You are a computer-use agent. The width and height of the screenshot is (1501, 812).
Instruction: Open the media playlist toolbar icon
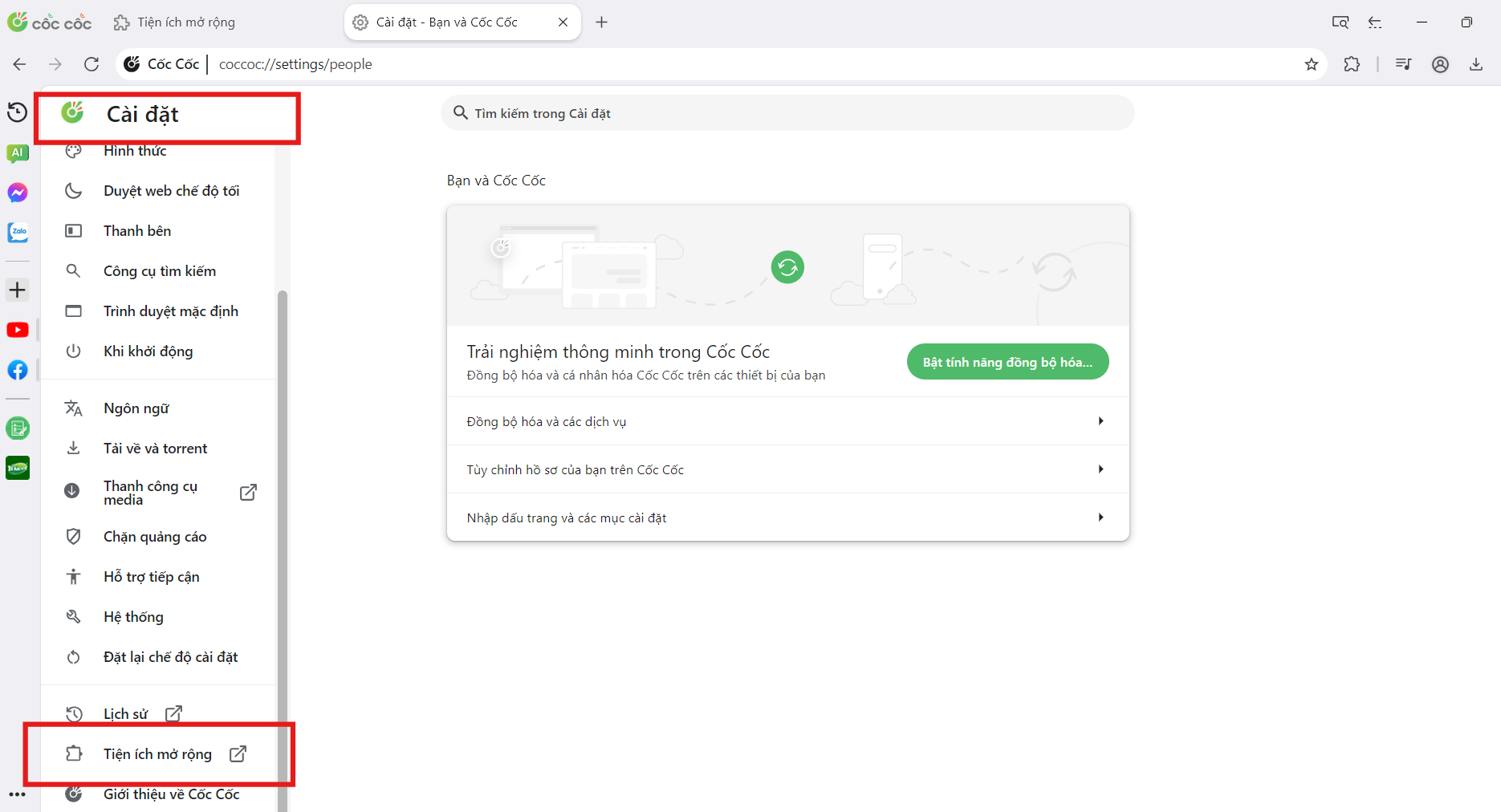1404,64
